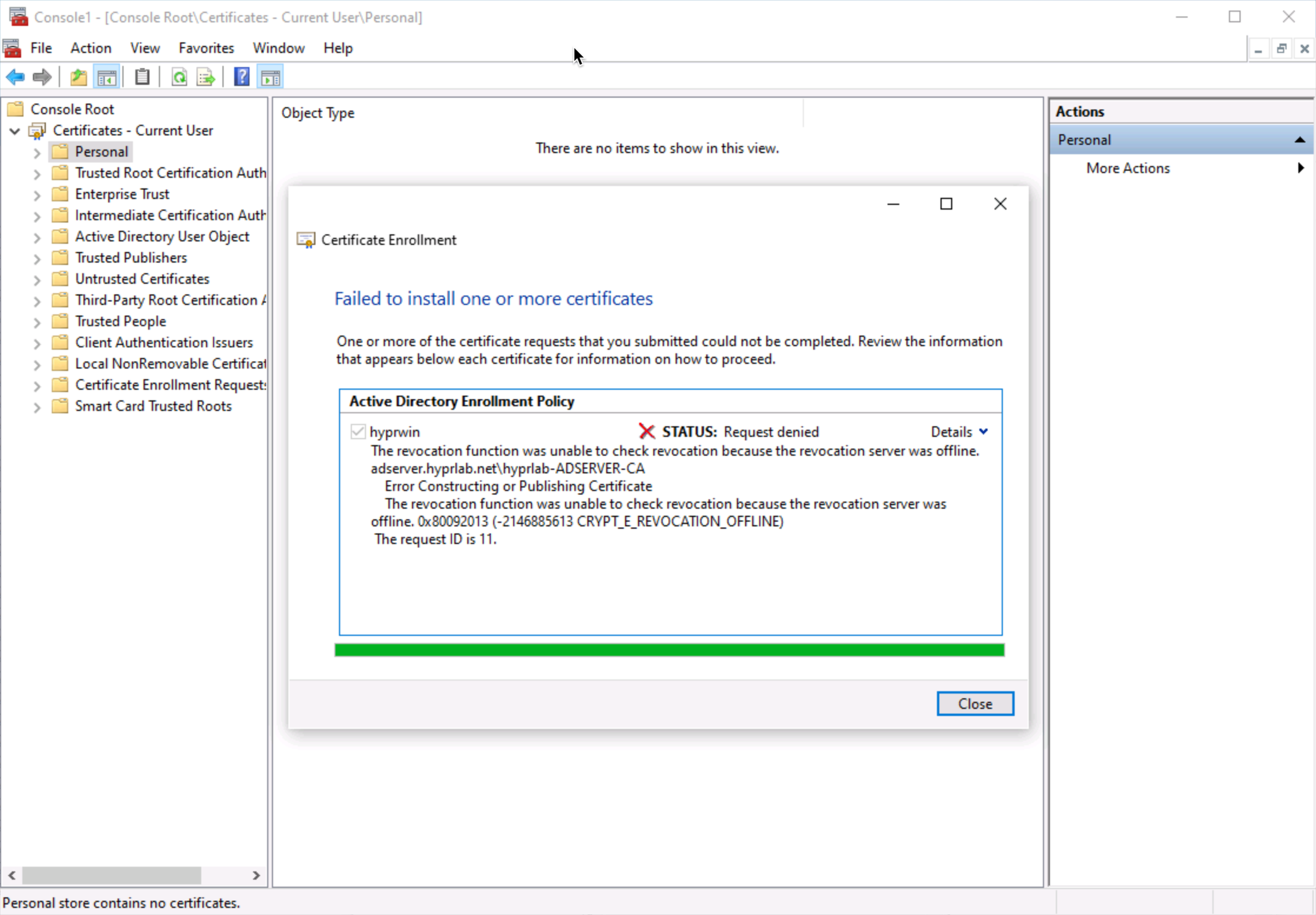This screenshot has height=915, width=1316.
Task: Click the Certificate Enrollment dialog icon
Action: click(x=305, y=240)
